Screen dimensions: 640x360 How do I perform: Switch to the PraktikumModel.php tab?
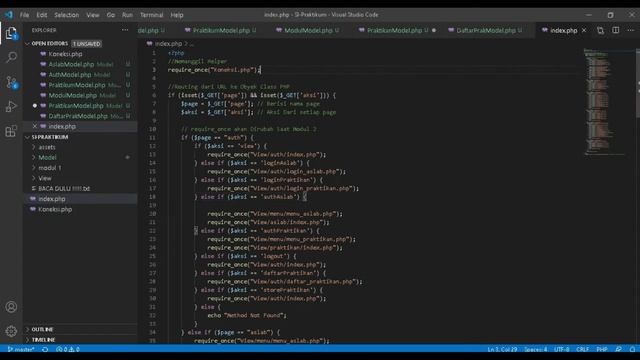click(220, 30)
